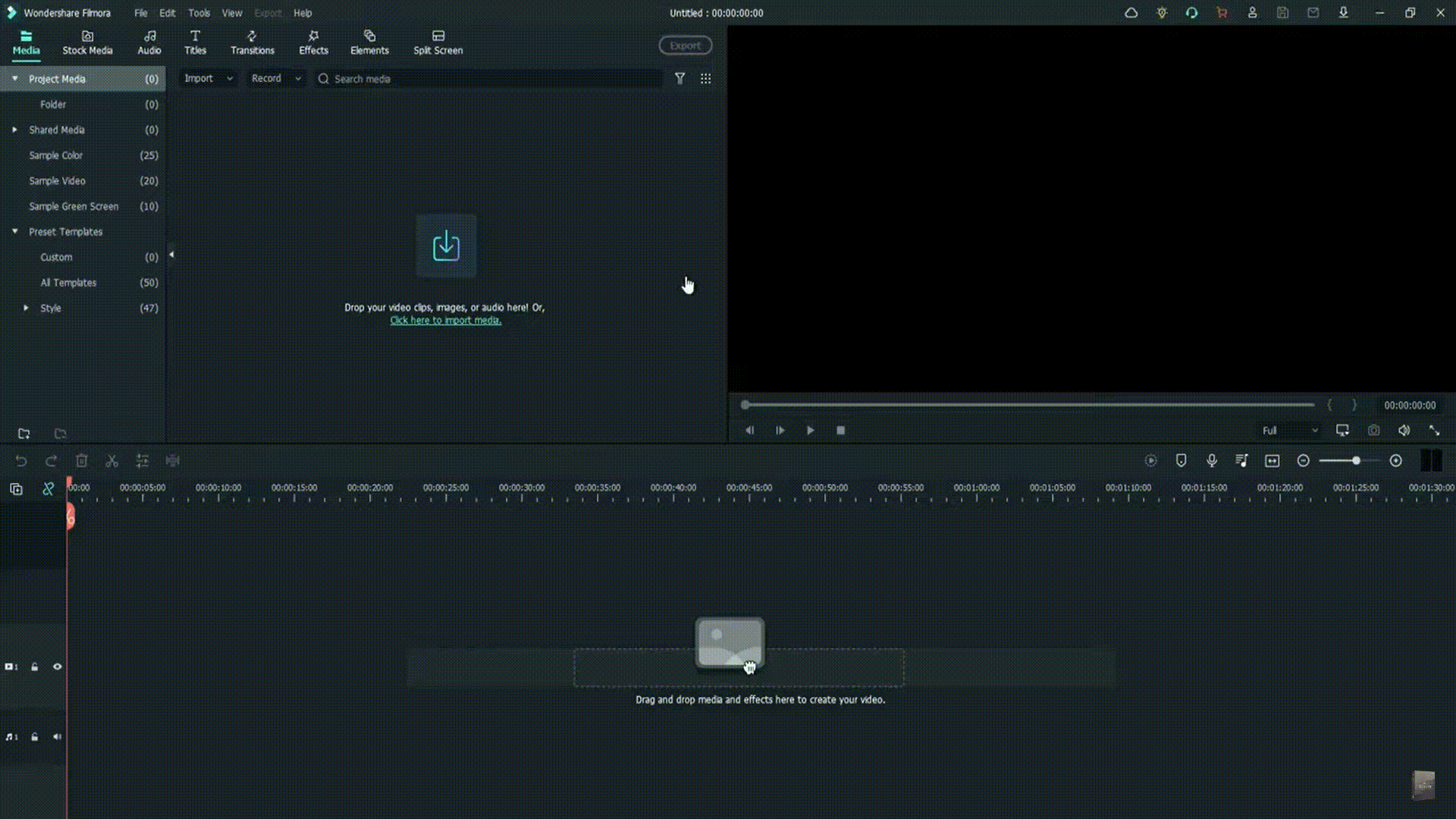Open the Elements panel

coord(369,42)
